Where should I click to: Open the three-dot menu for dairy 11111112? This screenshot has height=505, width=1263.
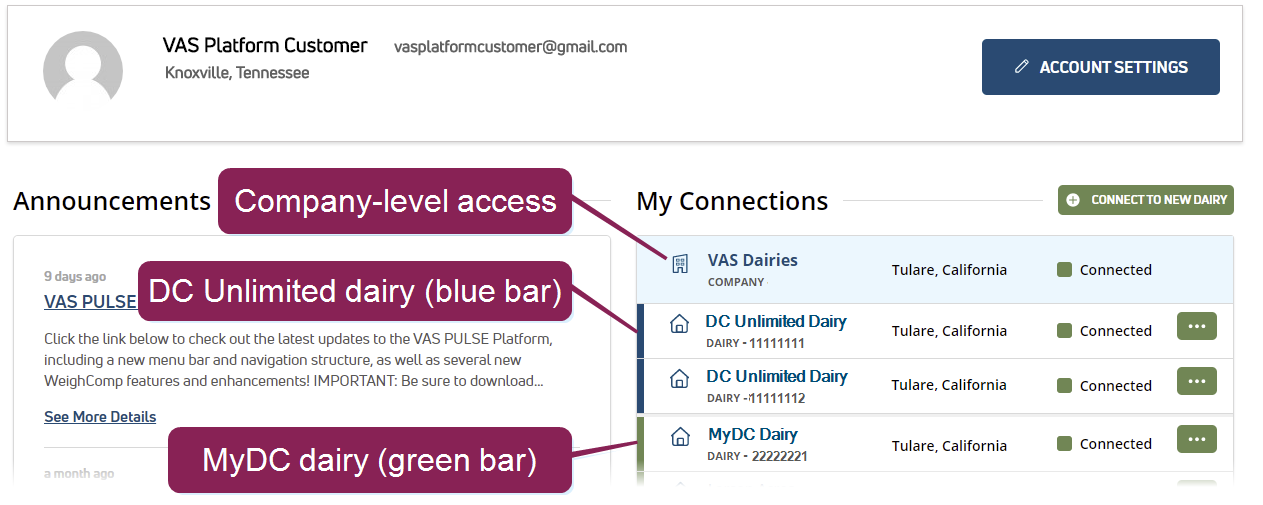tap(1196, 381)
